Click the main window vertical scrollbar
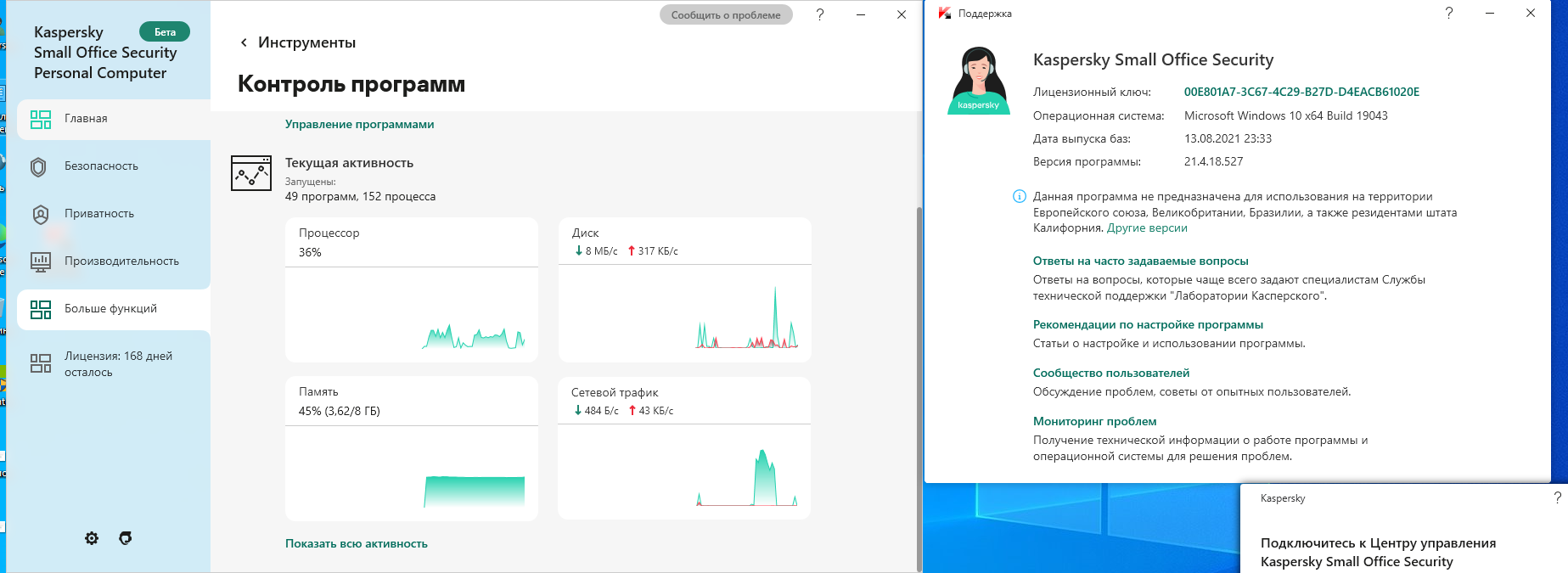 pos(919,389)
